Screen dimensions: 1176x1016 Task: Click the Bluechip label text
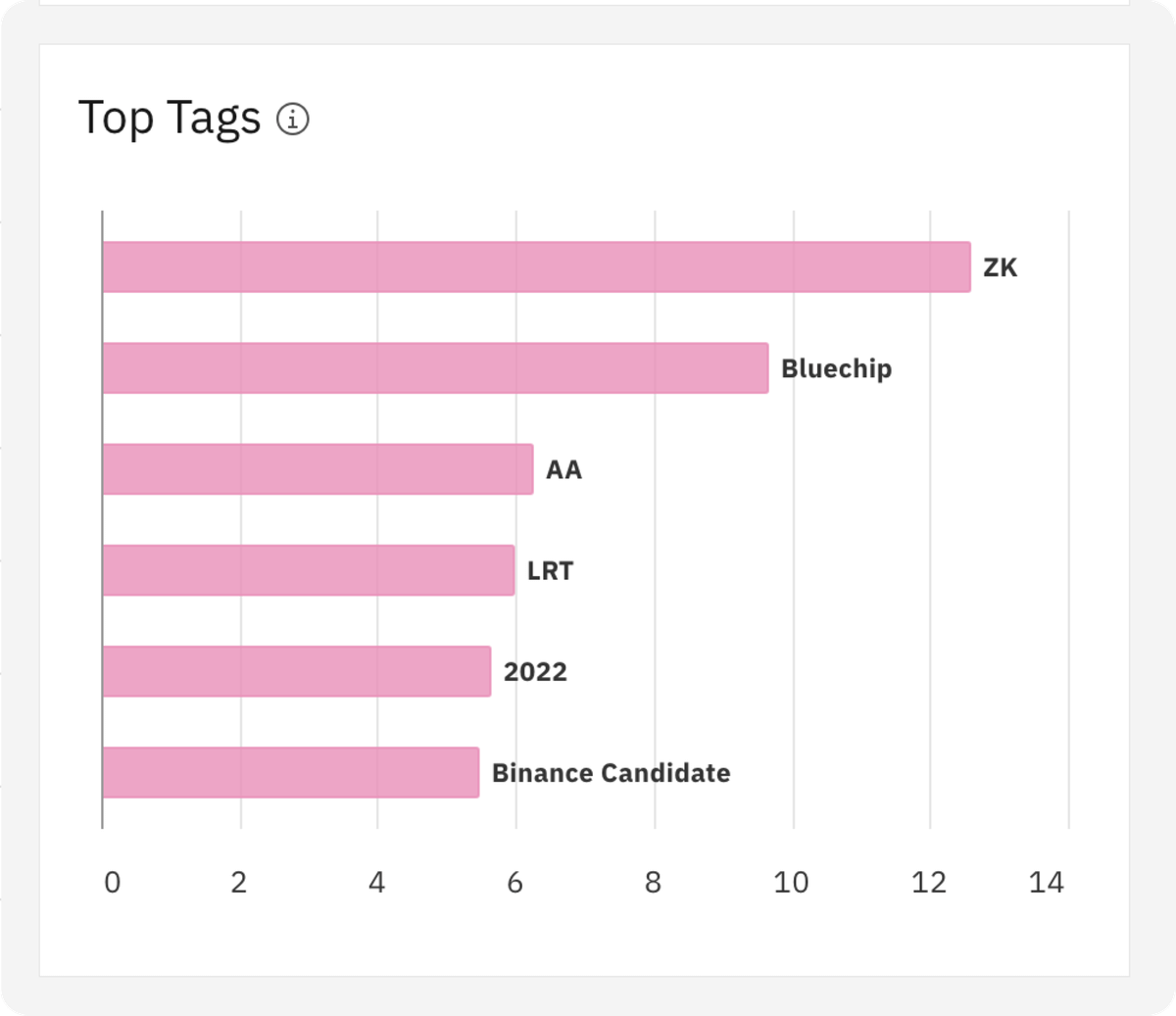tap(836, 368)
